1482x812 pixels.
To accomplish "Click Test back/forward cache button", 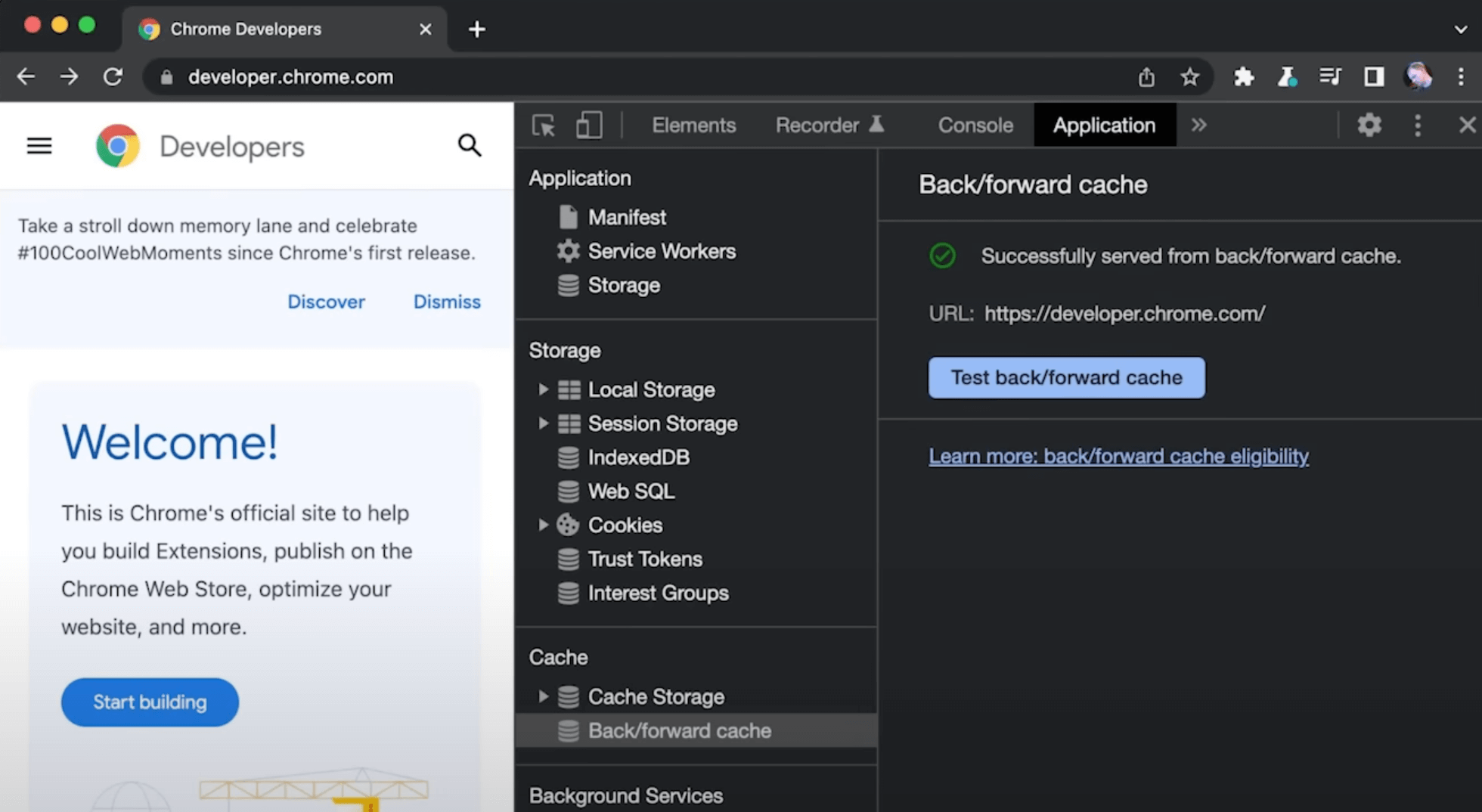I will [x=1066, y=377].
